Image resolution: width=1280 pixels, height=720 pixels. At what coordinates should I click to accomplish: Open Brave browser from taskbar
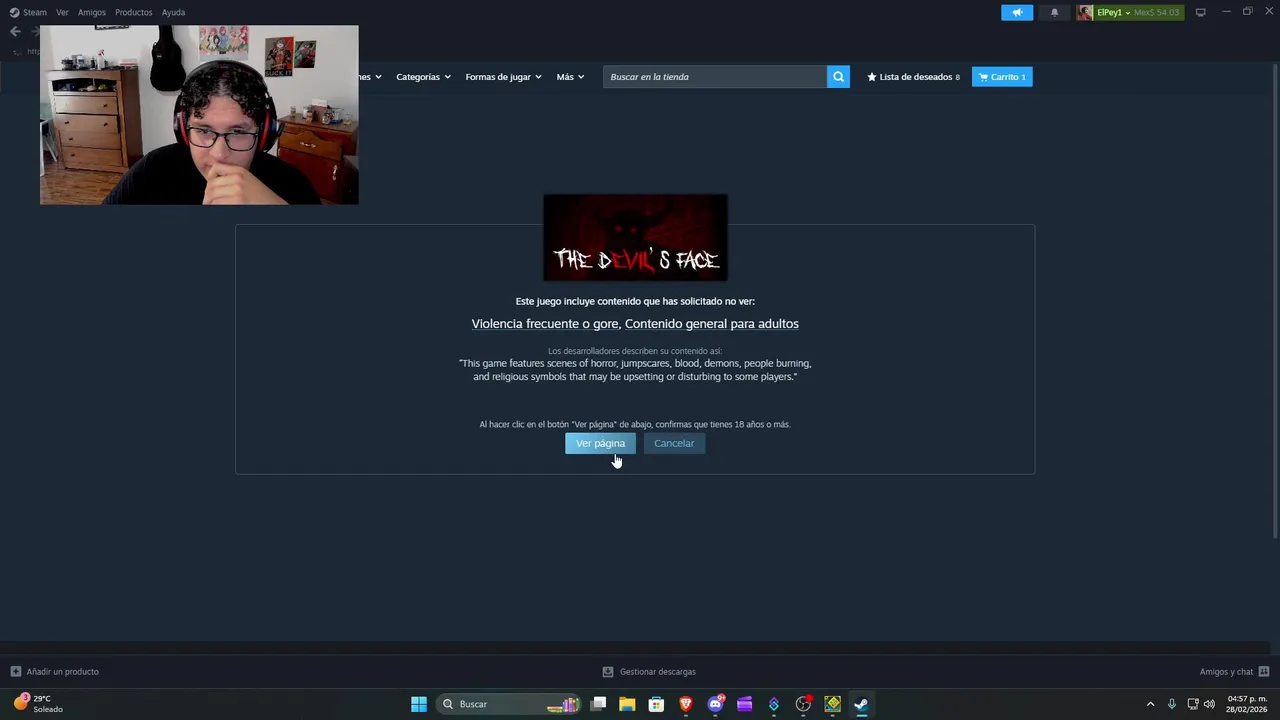tap(686, 704)
